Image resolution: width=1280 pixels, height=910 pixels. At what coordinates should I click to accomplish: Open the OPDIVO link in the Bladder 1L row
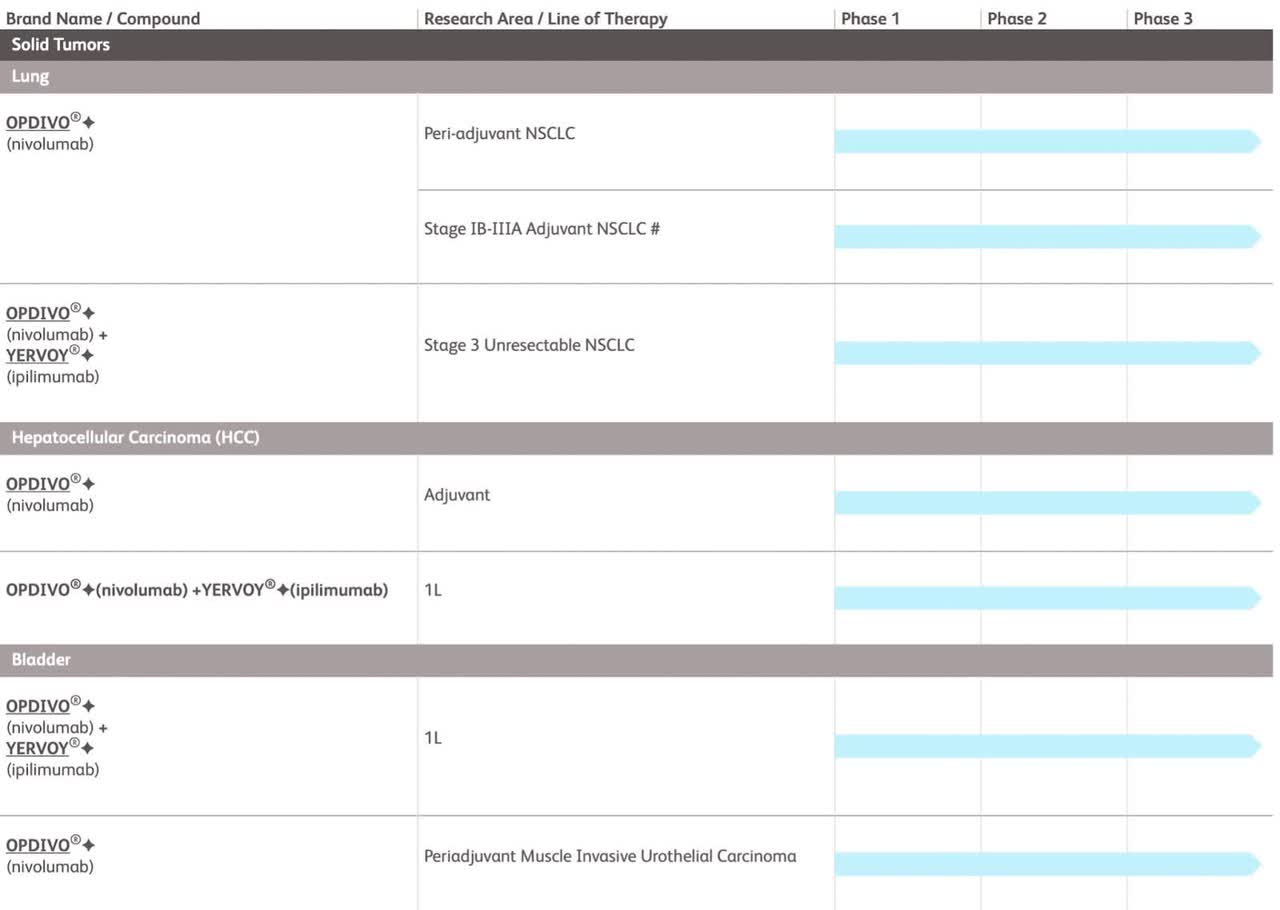38,706
